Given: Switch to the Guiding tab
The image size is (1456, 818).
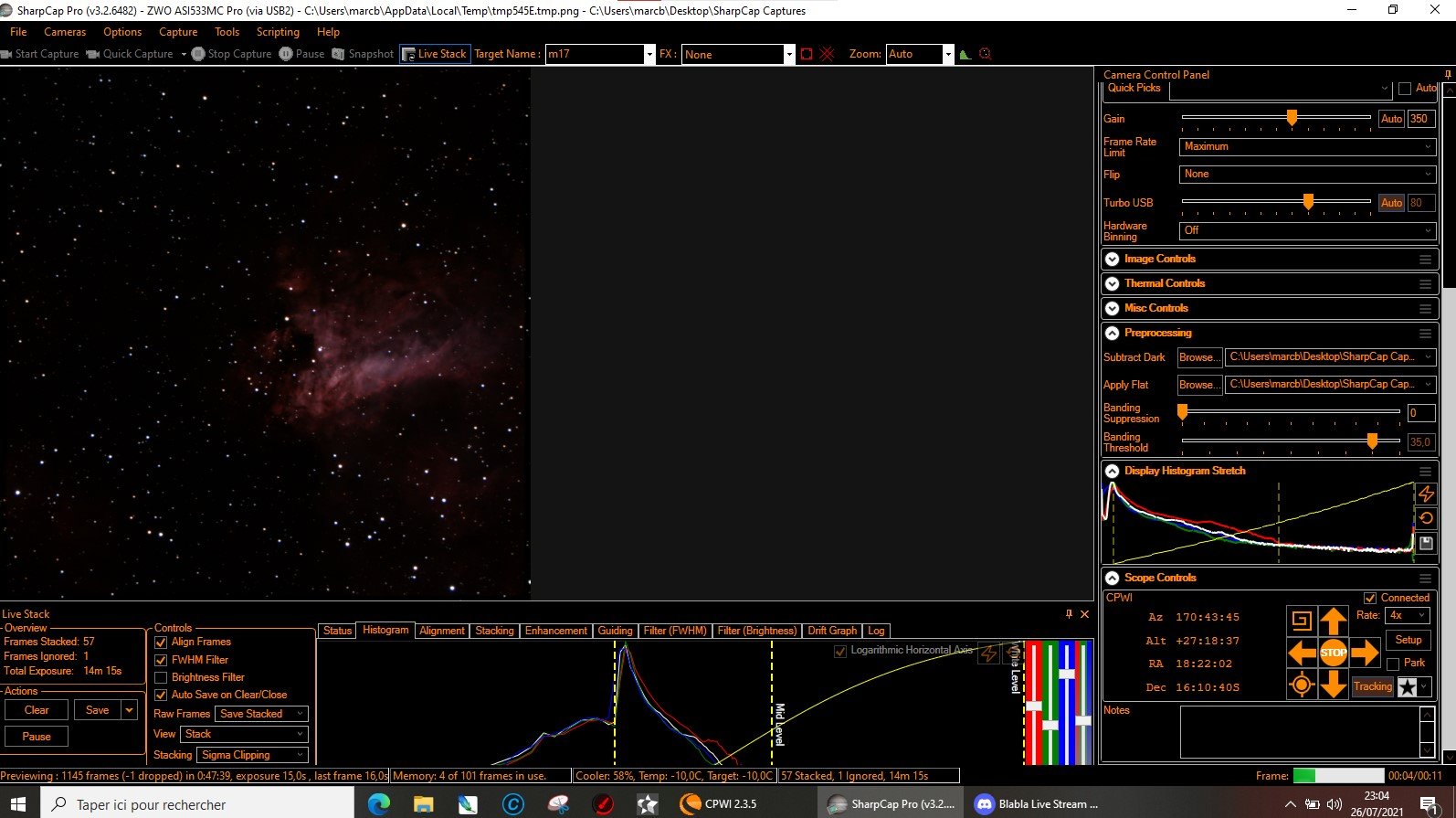Looking at the screenshot, I should click(615, 631).
